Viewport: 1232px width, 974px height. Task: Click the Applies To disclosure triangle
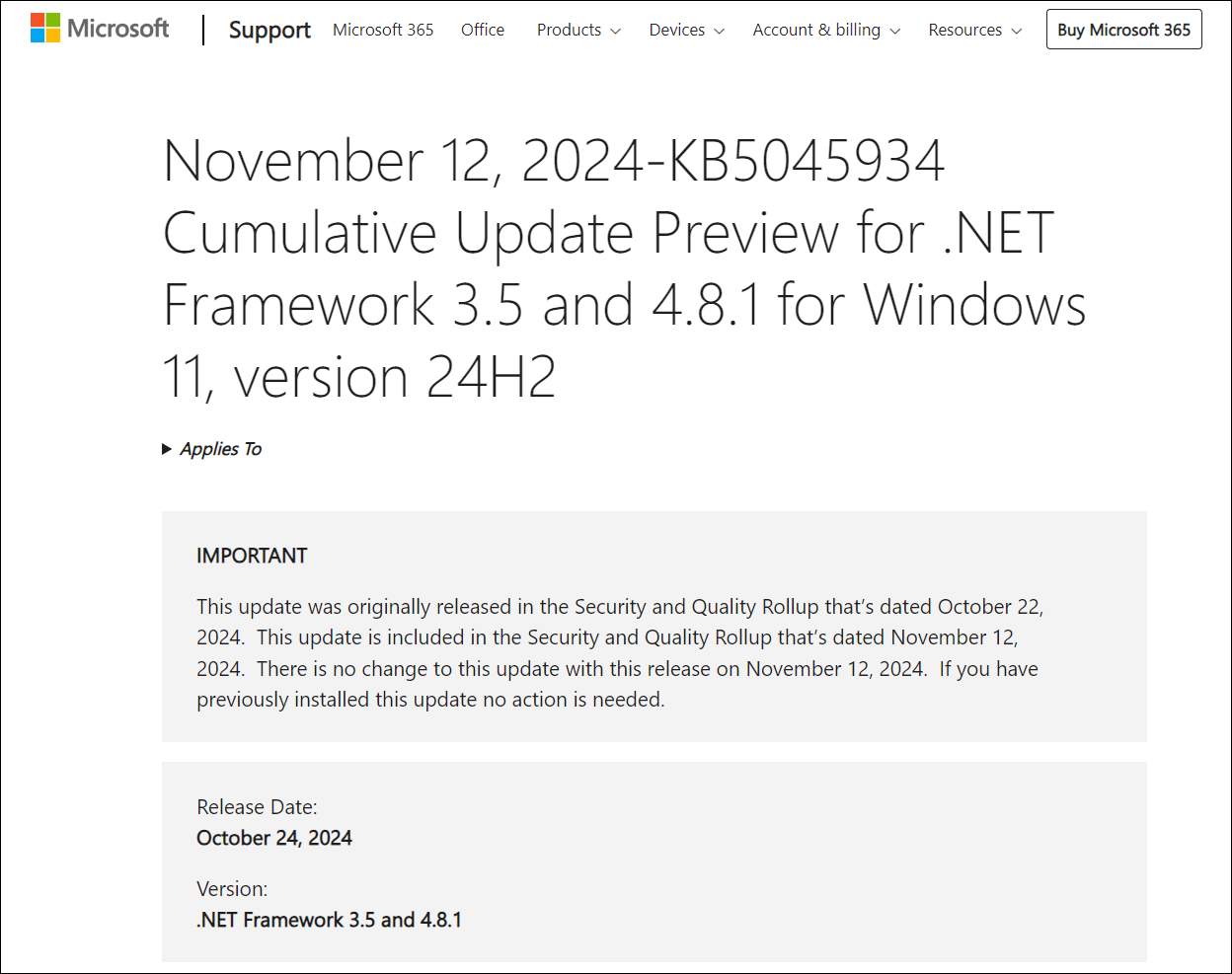click(167, 449)
